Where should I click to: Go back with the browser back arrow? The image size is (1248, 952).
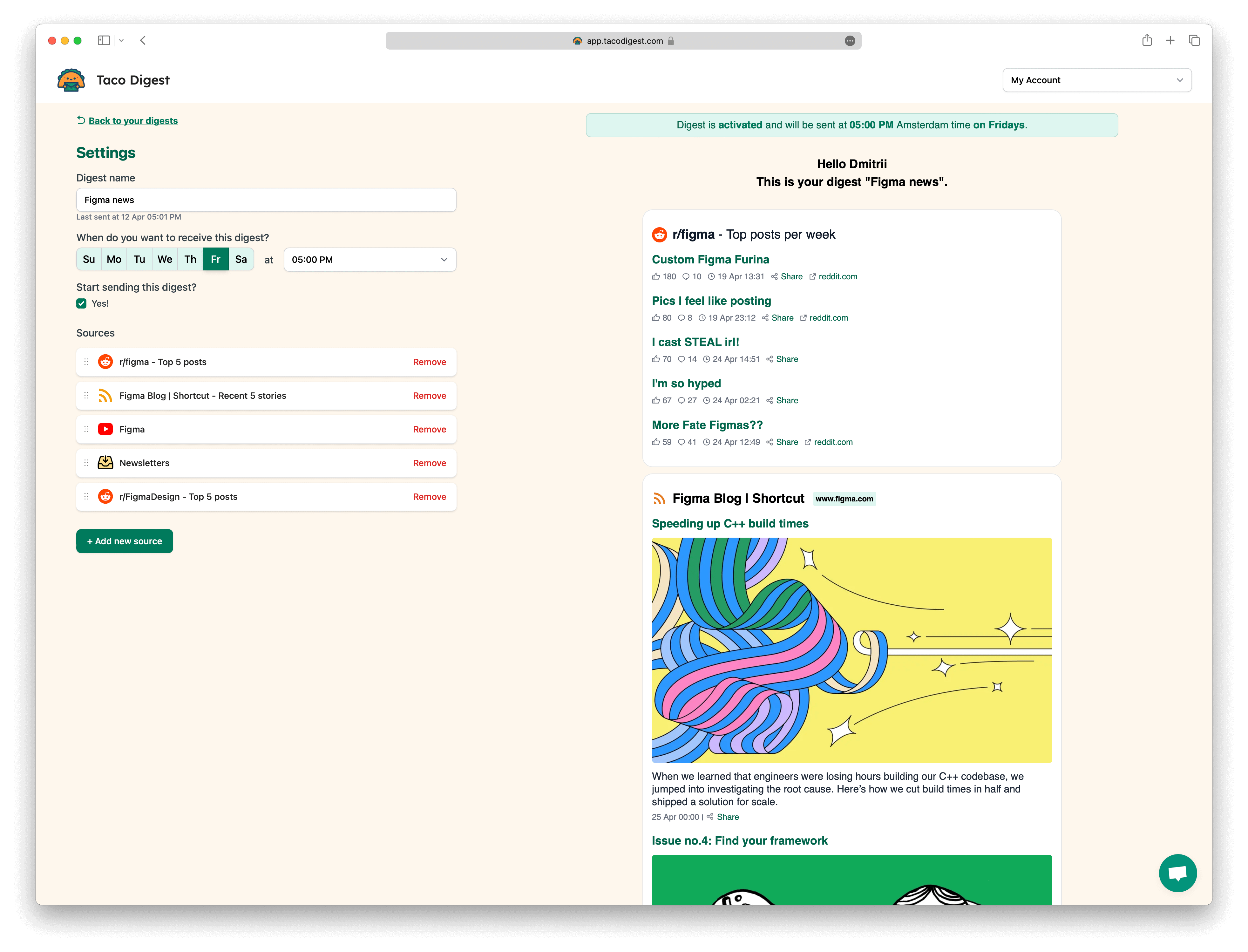pyautogui.click(x=143, y=40)
